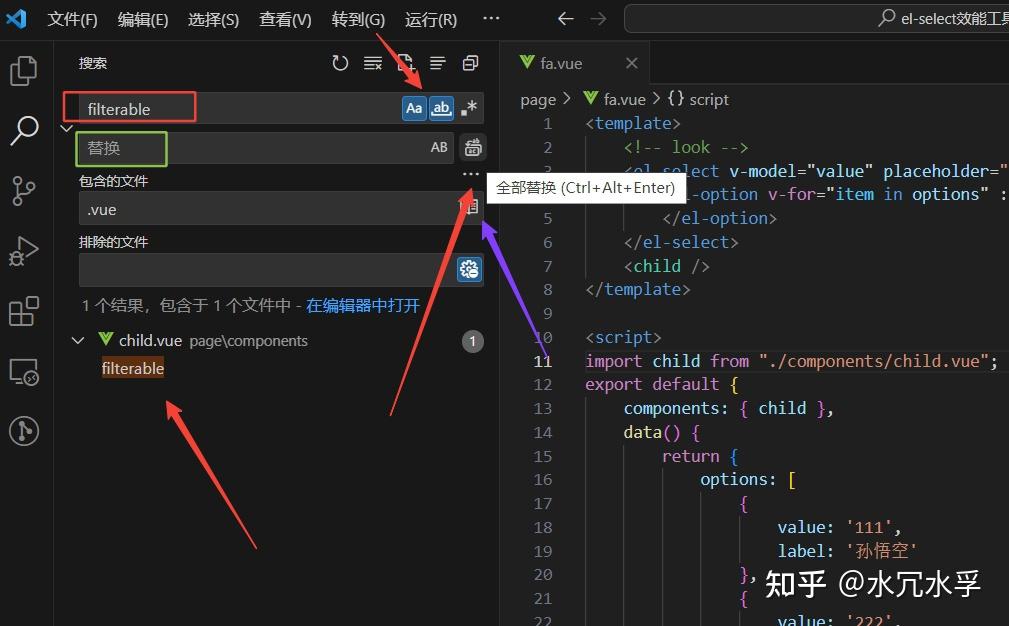Collapse the child.vue results tree

click(x=78, y=340)
